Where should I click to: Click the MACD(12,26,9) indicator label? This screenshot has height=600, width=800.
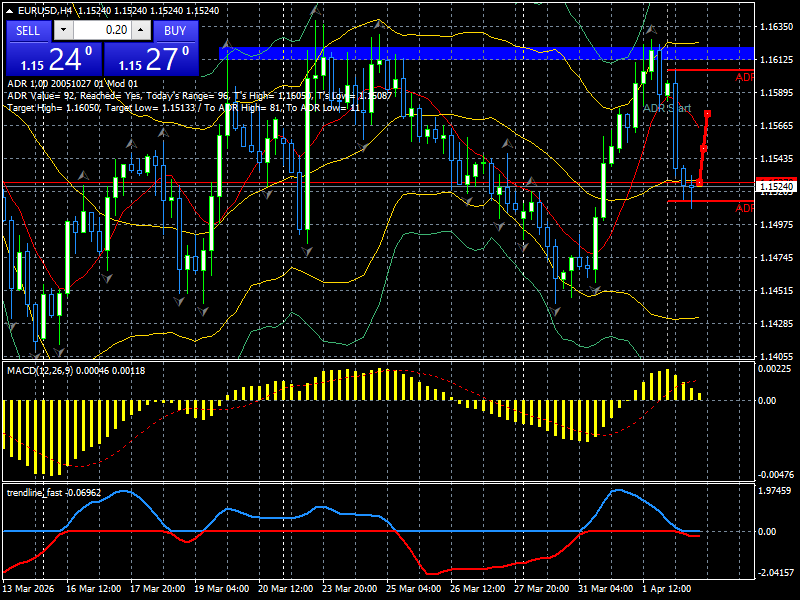[38, 370]
